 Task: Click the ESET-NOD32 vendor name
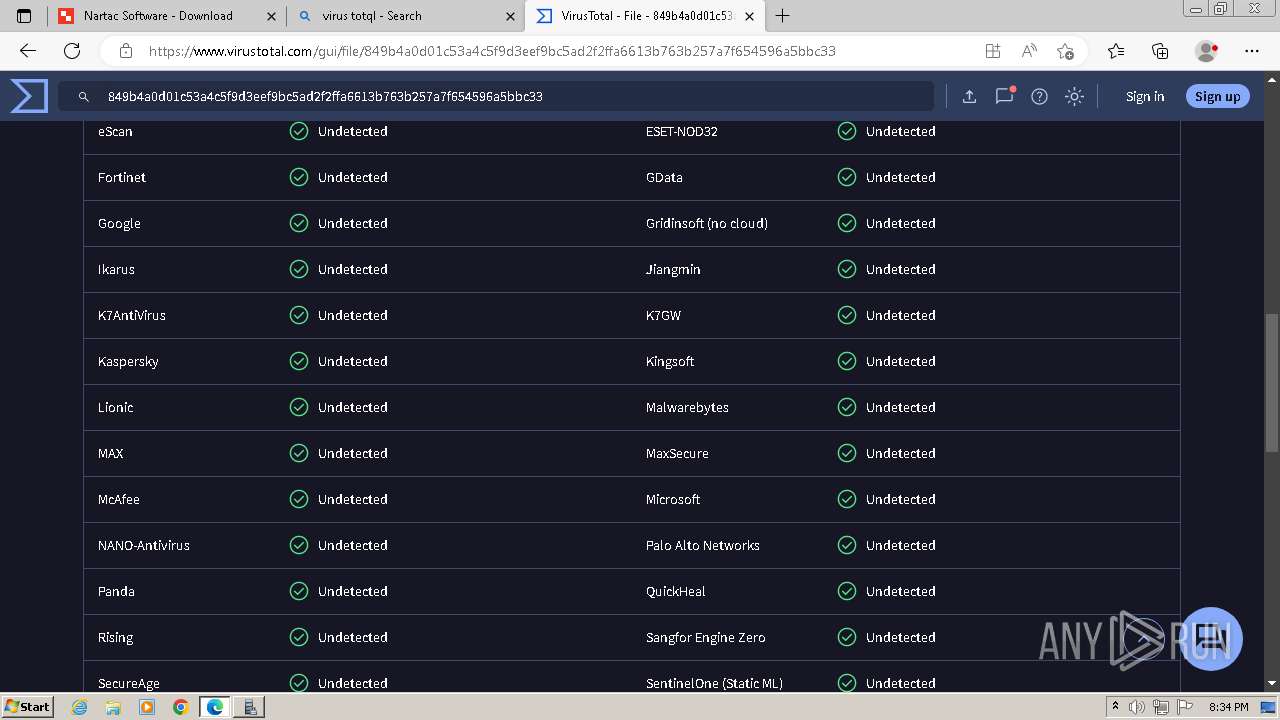click(682, 131)
